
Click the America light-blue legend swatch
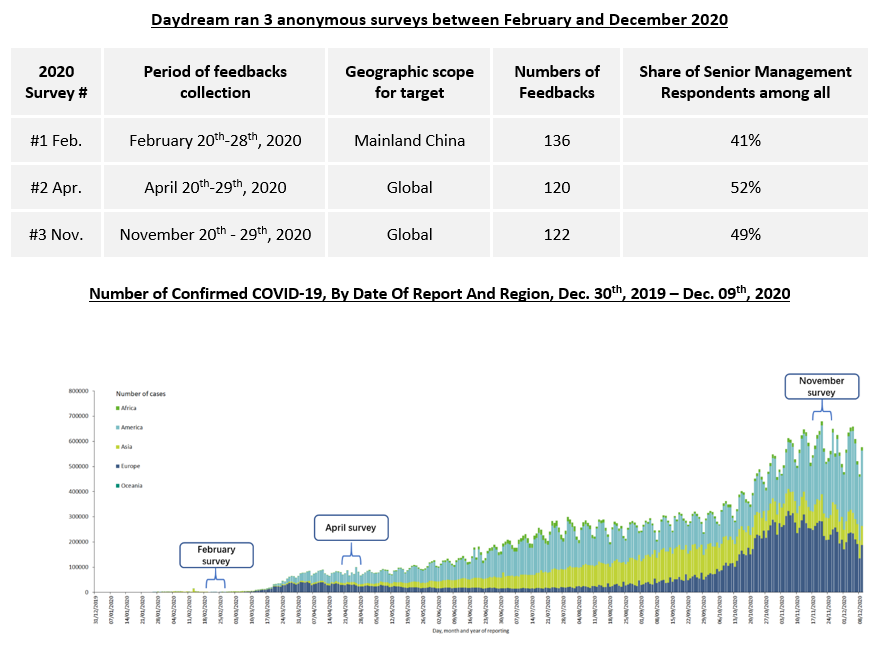(x=118, y=428)
